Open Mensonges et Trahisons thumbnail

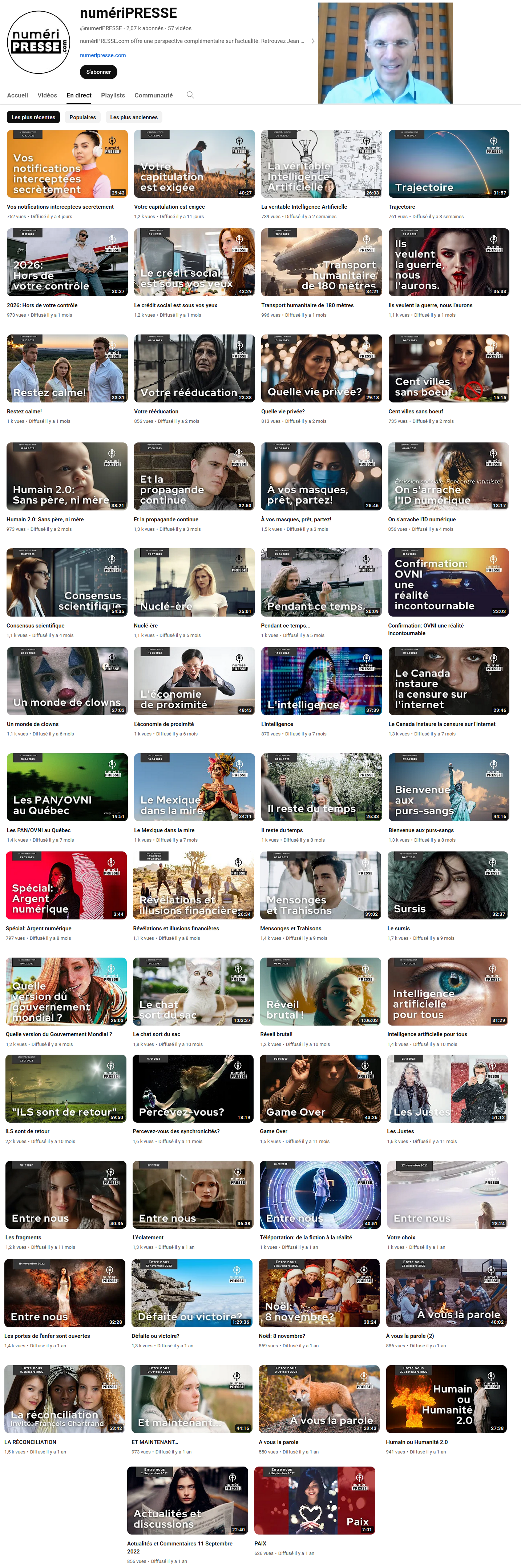[320, 886]
